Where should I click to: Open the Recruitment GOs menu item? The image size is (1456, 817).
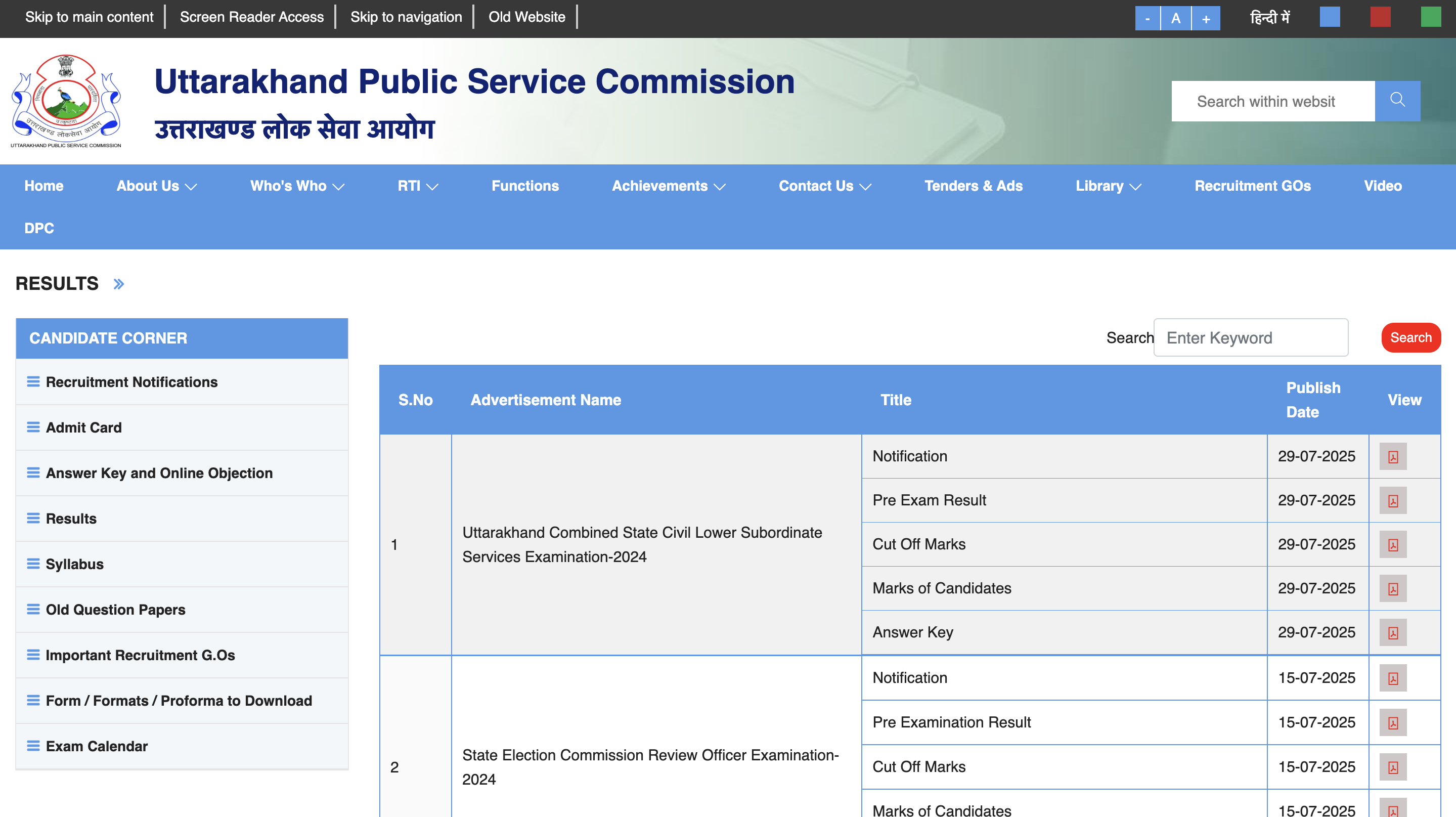point(1253,186)
